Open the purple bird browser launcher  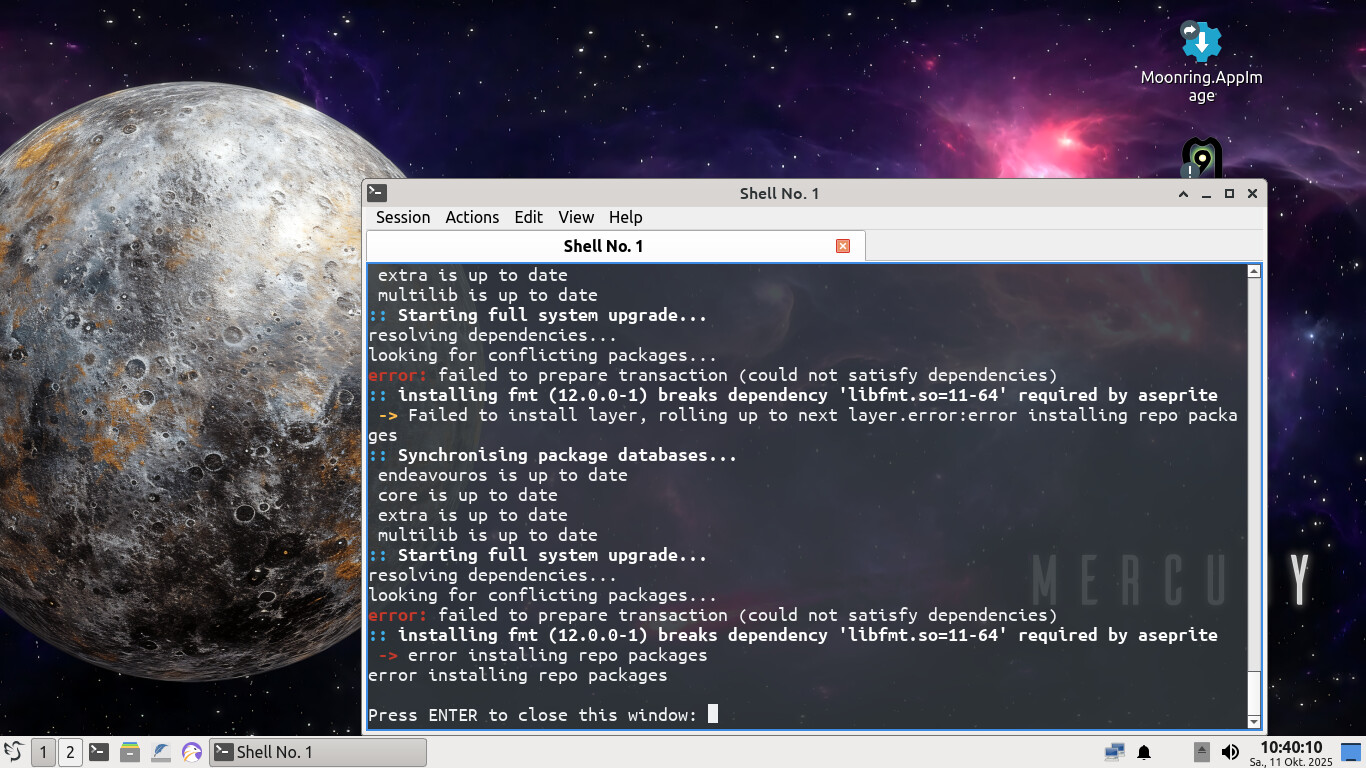click(x=192, y=752)
